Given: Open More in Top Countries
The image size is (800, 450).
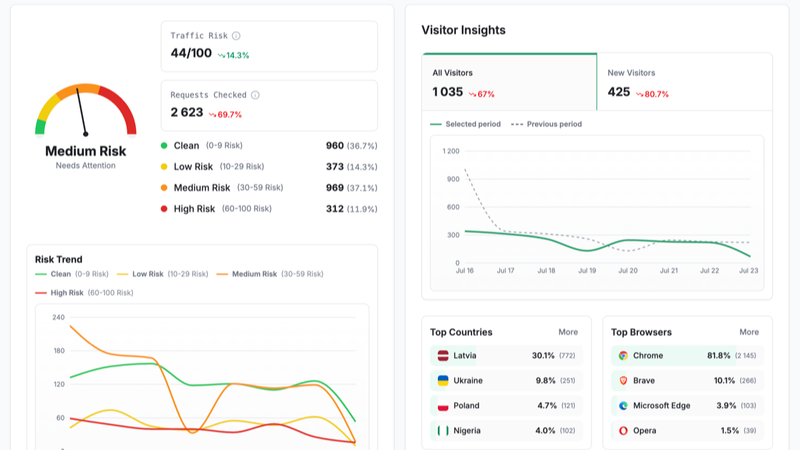Looking at the screenshot, I should [568, 332].
